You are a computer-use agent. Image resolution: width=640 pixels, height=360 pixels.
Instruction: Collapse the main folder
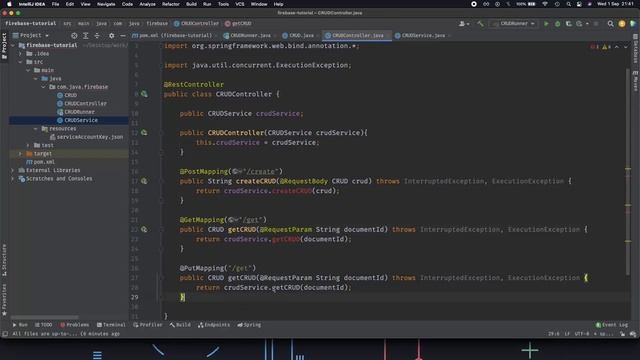click(28, 70)
